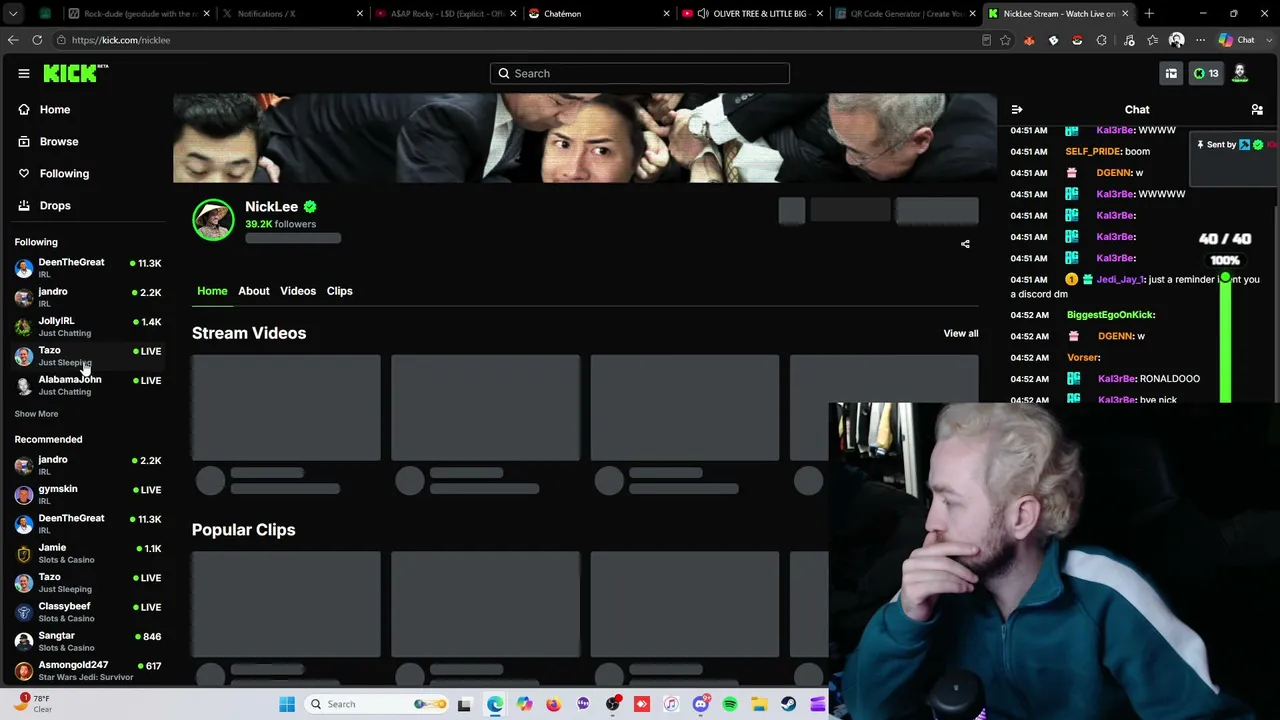Screen dimensions: 1280x720
Task: Open Jamie's Slots & Casino channel
Action: pyautogui.click(x=88, y=553)
